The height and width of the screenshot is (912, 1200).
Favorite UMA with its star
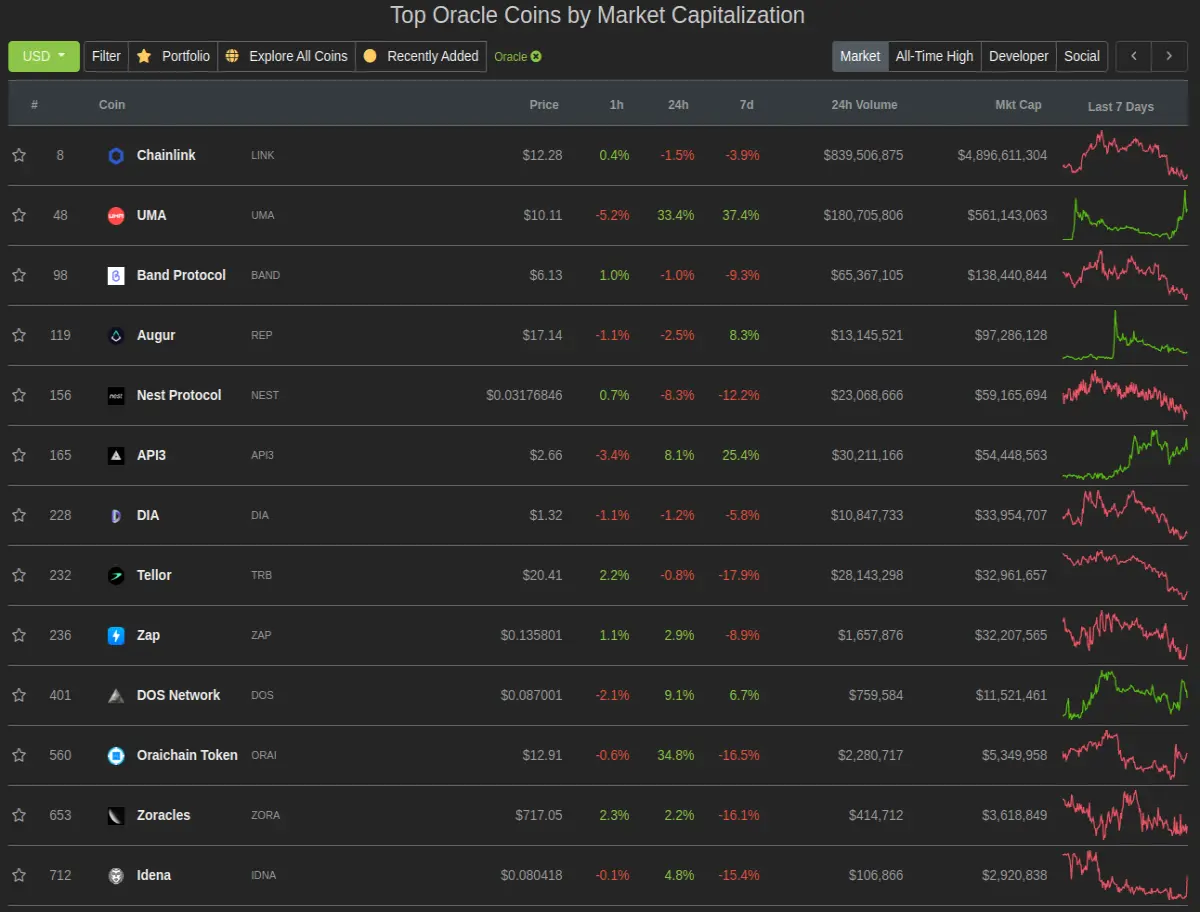pyautogui.click(x=19, y=215)
